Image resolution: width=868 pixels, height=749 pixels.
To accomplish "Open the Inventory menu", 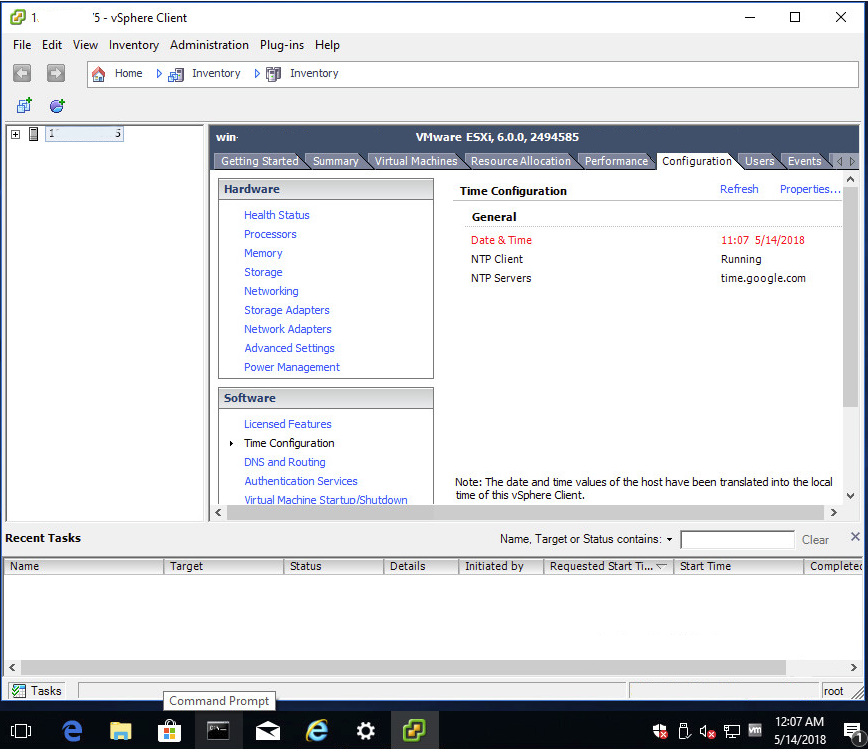I will click(133, 45).
